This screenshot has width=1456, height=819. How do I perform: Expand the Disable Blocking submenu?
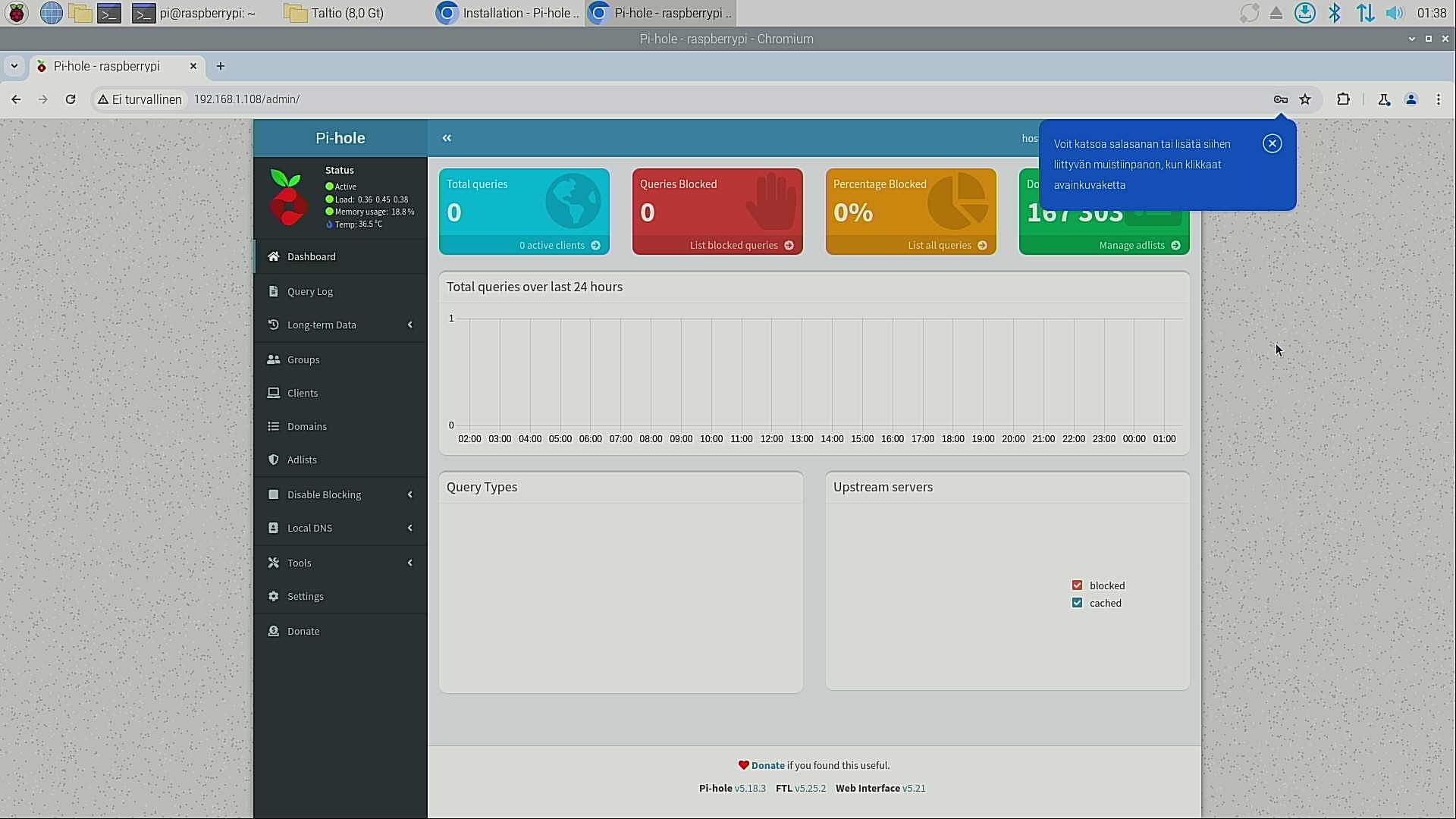click(x=340, y=494)
